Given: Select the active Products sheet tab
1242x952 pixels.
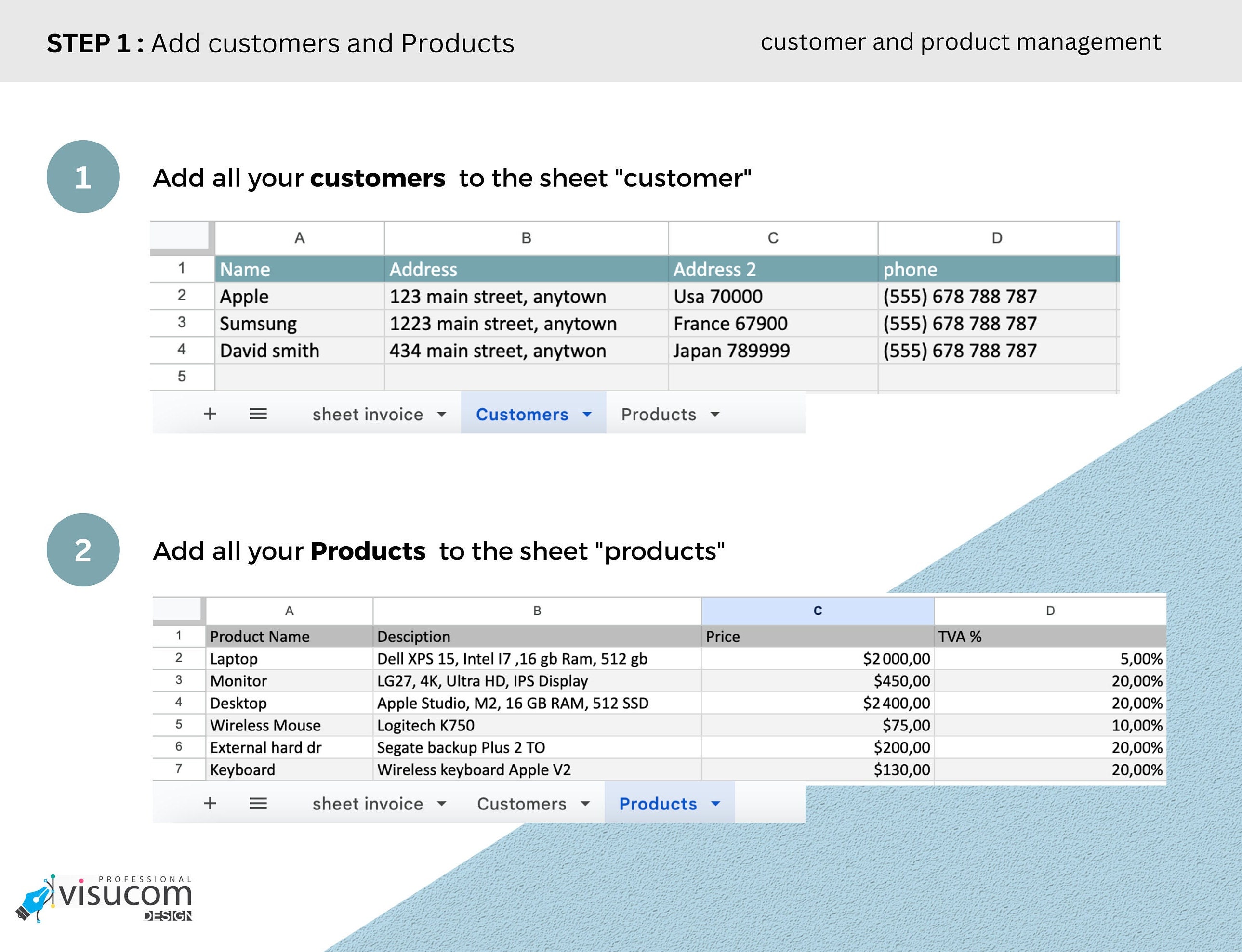Looking at the screenshot, I should pyautogui.click(x=658, y=803).
